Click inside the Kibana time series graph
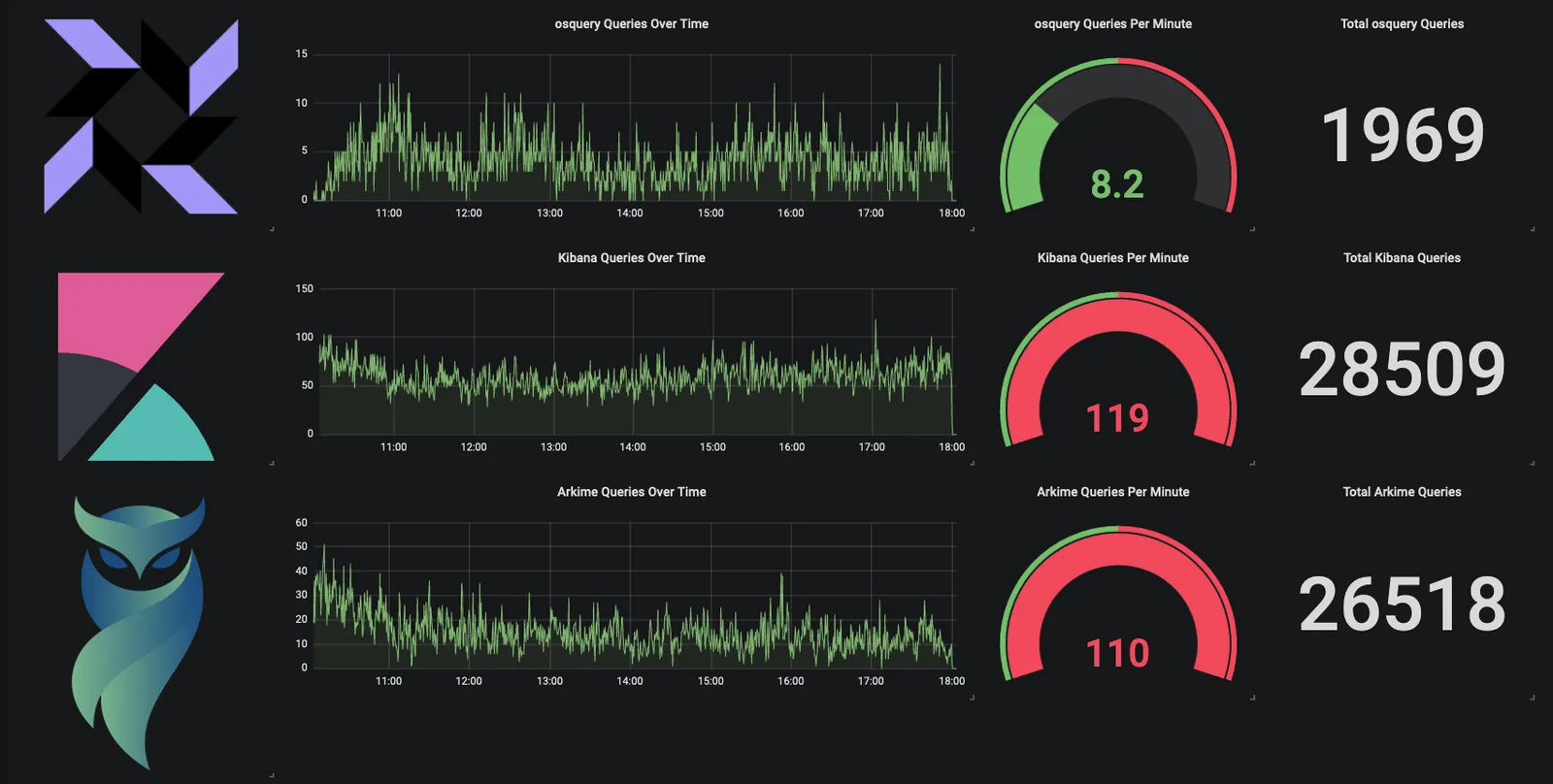This screenshot has height=784, width=1553. point(636,361)
